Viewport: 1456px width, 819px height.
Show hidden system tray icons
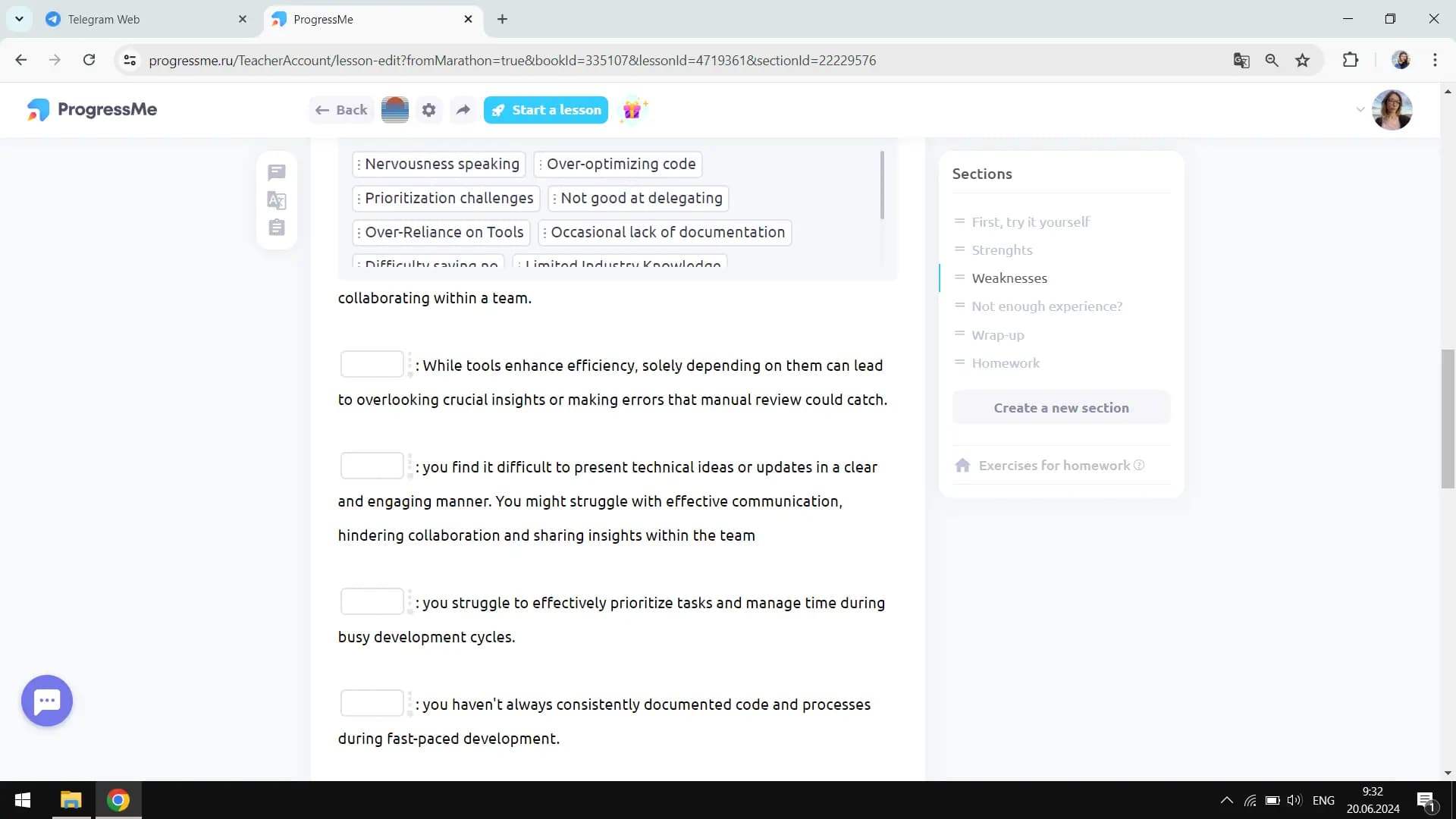(1226, 800)
